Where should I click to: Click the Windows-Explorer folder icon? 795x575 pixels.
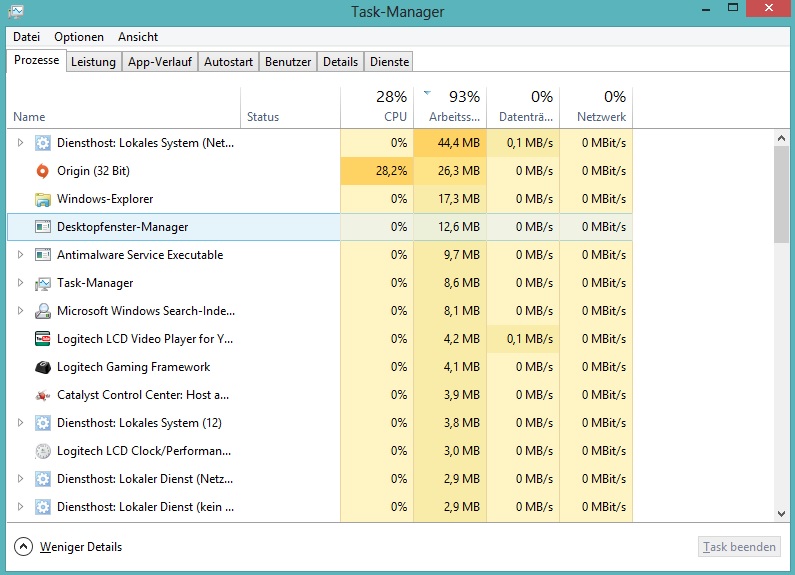43,199
